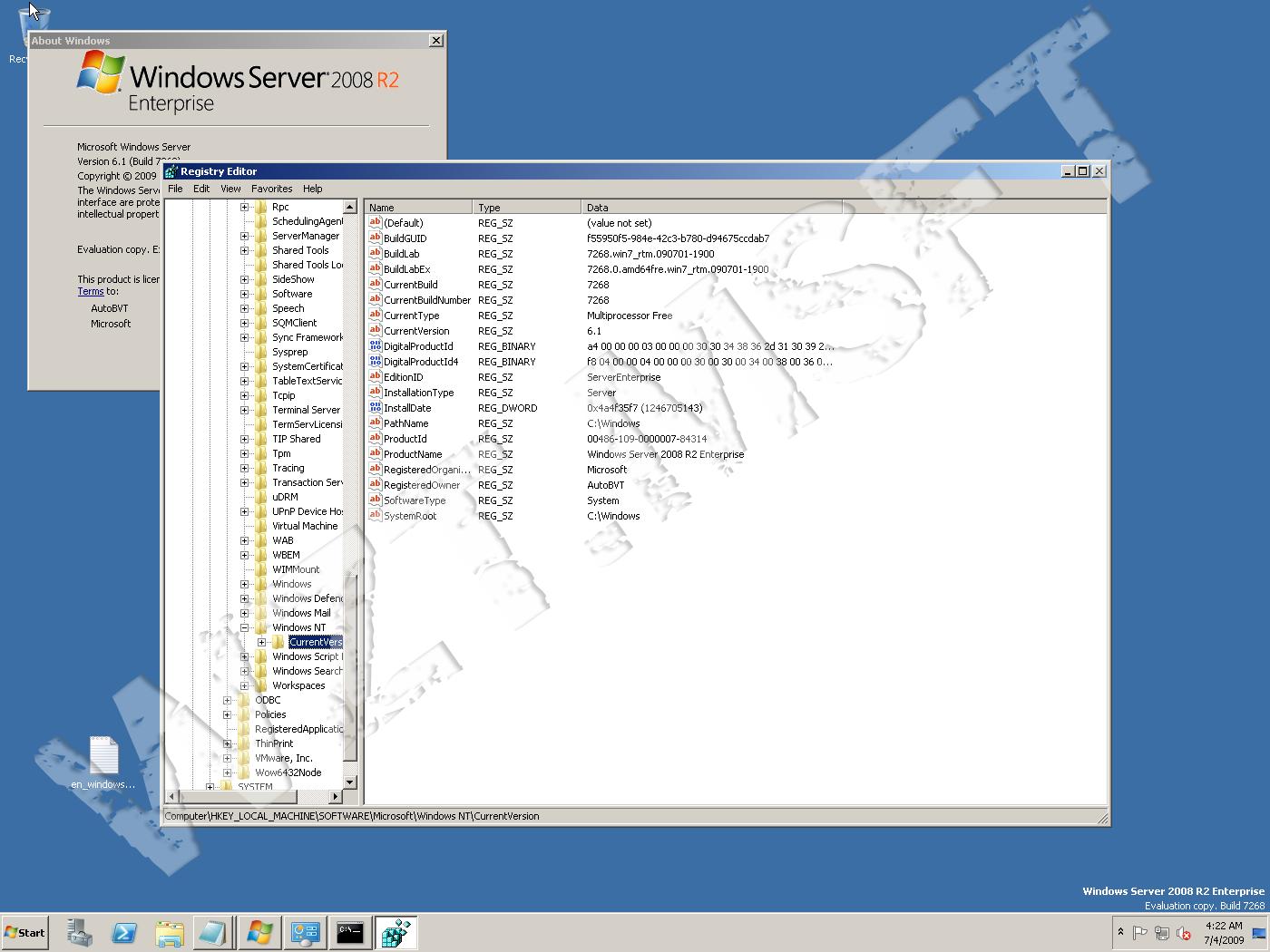The height and width of the screenshot is (952, 1270).
Task: Select ThinPrint key in tree
Action: (x=274, y=743)
